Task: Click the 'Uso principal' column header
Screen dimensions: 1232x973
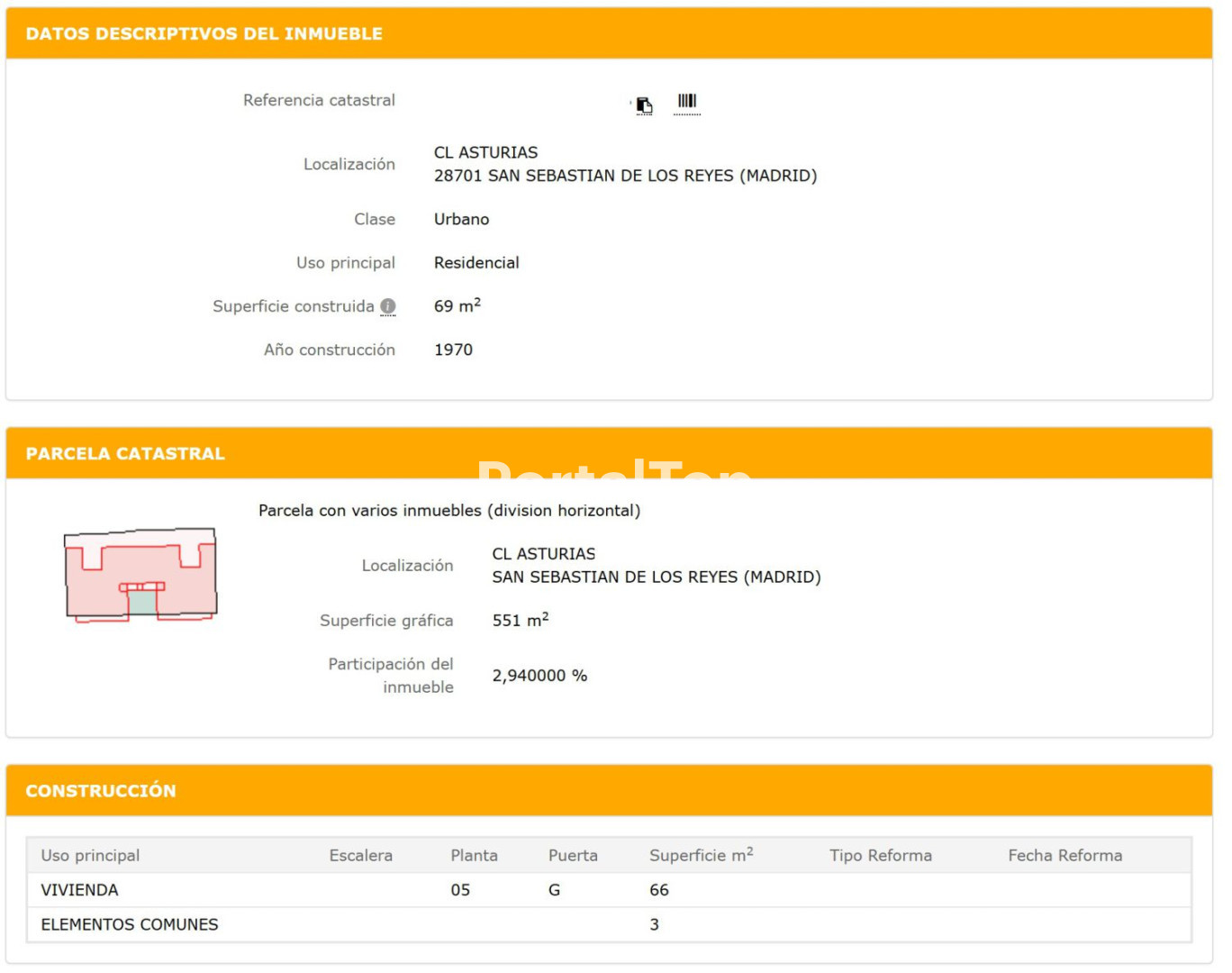Action: click(x=90, y=856)
